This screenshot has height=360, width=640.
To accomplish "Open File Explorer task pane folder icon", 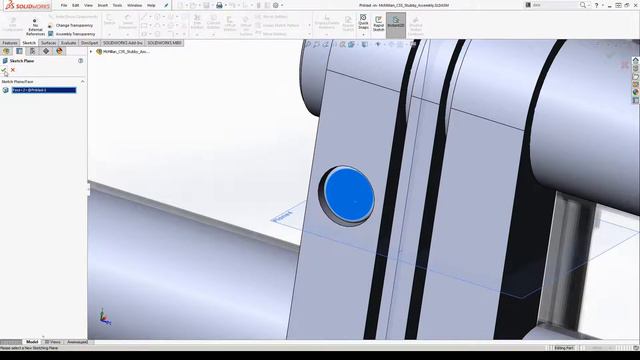I will pos(636,77).
